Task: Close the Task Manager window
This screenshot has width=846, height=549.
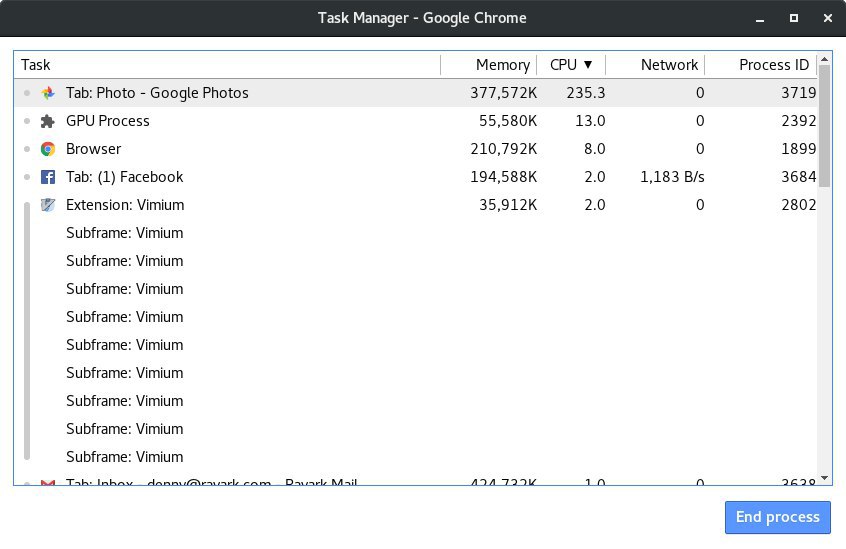Action: [x=828, y=18]
